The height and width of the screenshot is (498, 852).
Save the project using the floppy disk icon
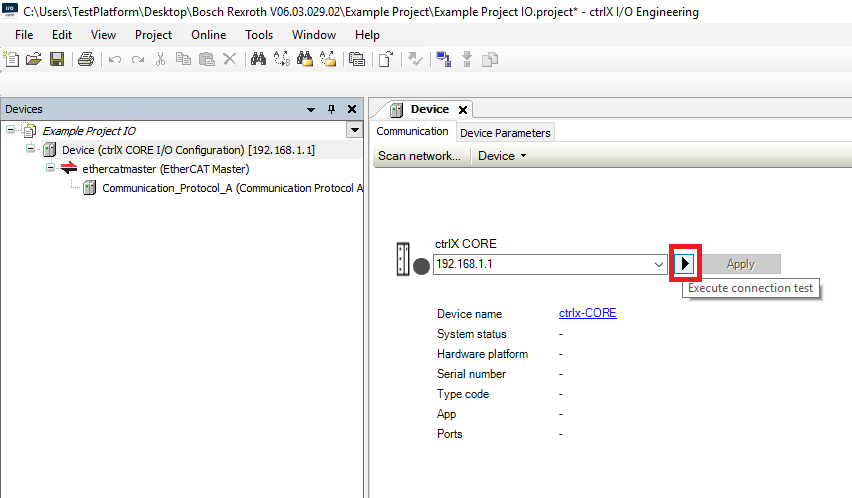point(57,59)
